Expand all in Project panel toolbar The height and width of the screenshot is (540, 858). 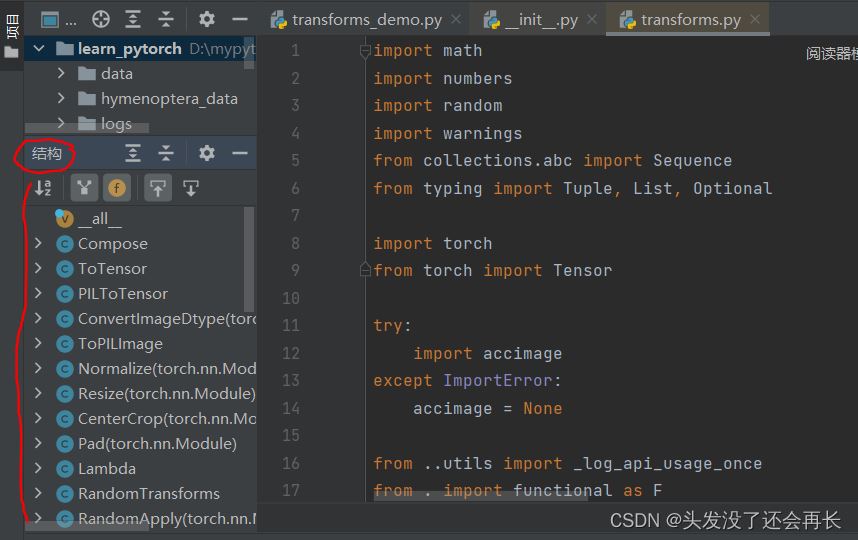tap(133, 19)
